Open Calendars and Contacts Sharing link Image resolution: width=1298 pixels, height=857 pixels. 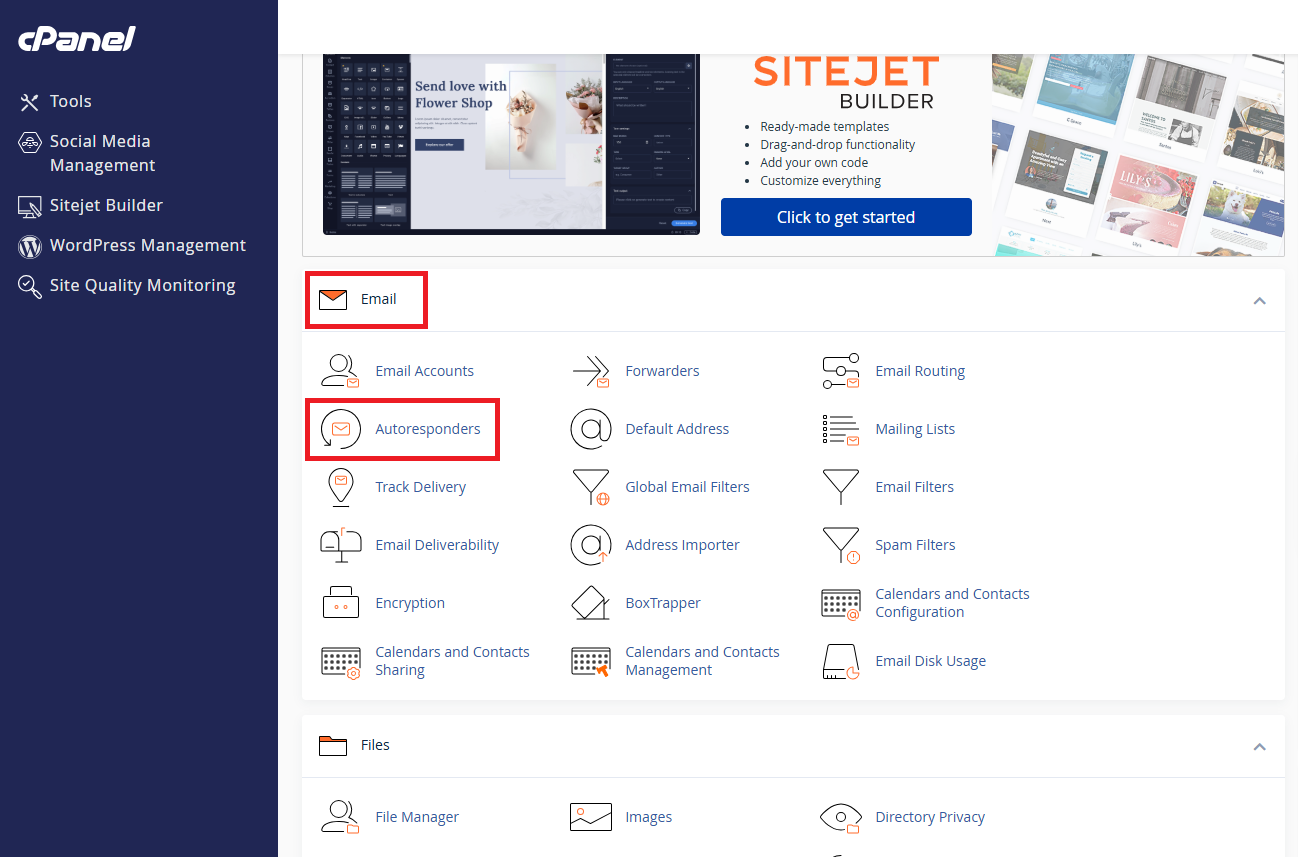point(452,661)
